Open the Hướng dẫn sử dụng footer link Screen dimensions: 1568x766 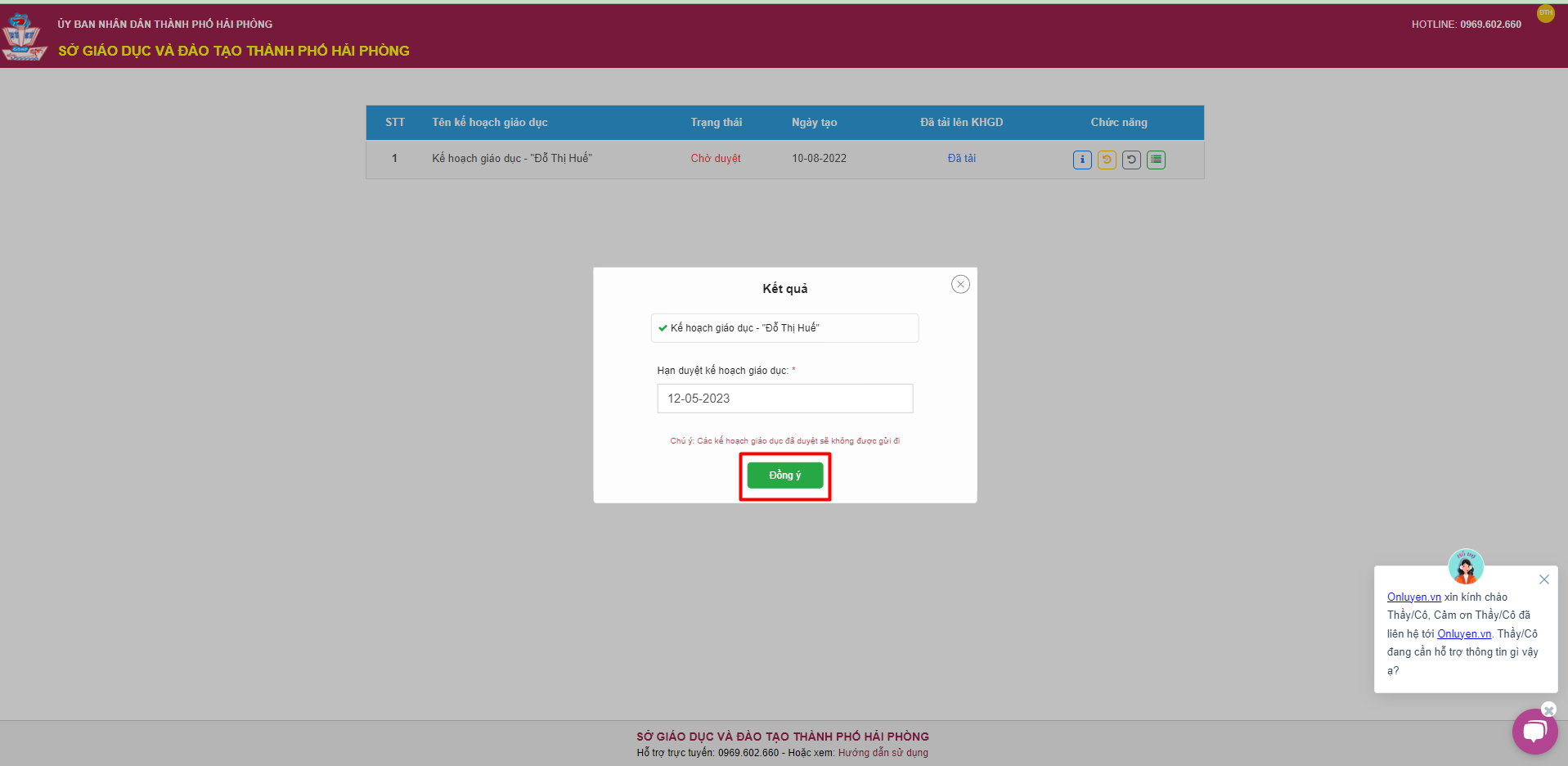tap(883, 753)
